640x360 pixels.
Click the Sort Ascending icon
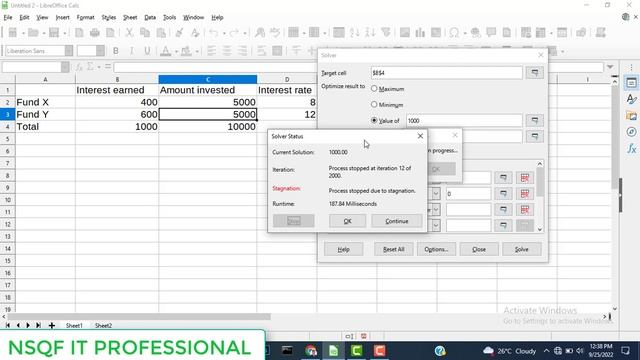354,33
